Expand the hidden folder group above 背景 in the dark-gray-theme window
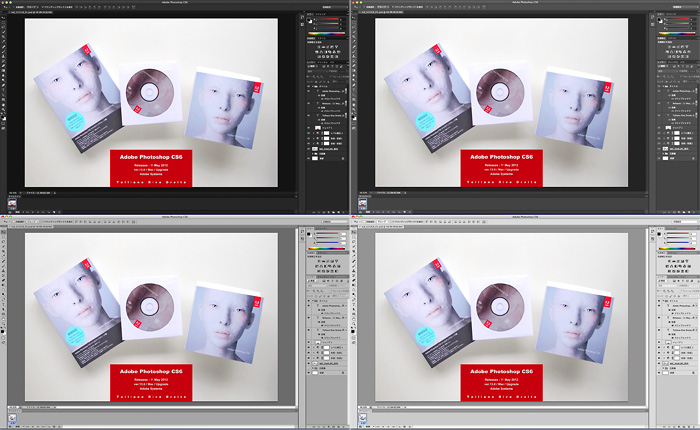Image resolution: width=700 pixels, height=430 pixels. [x=663, y=154]
